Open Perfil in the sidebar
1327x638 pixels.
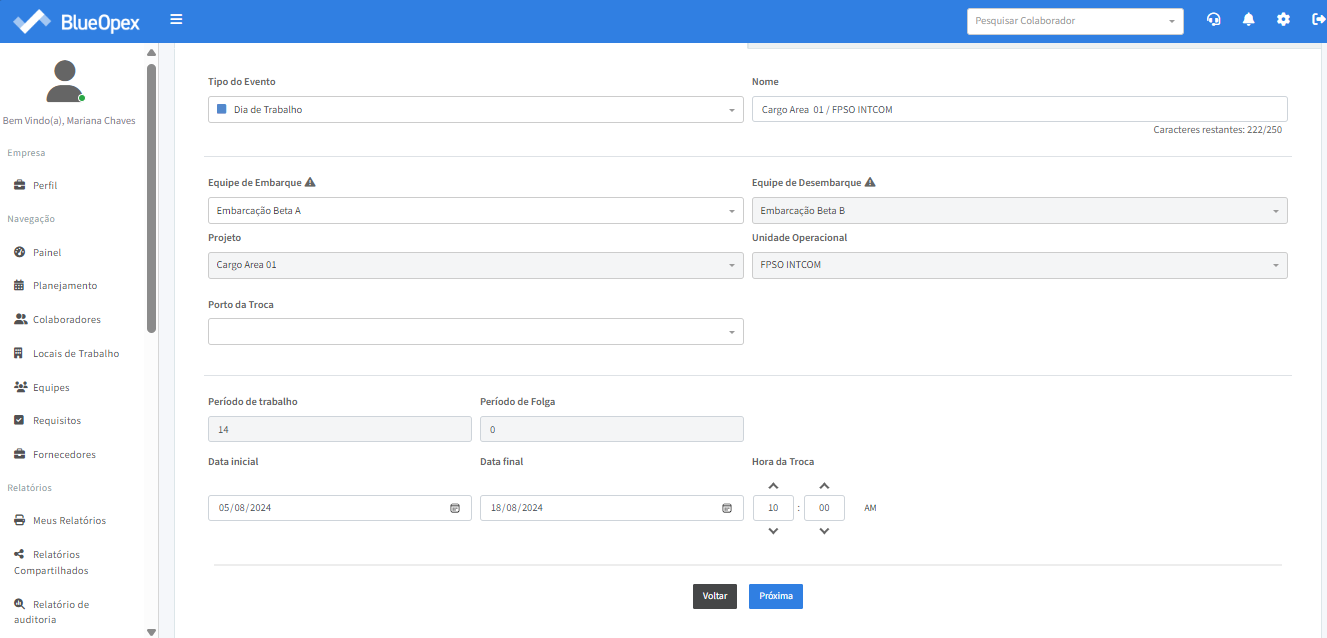pyautogui.click(x=45, y=185)
